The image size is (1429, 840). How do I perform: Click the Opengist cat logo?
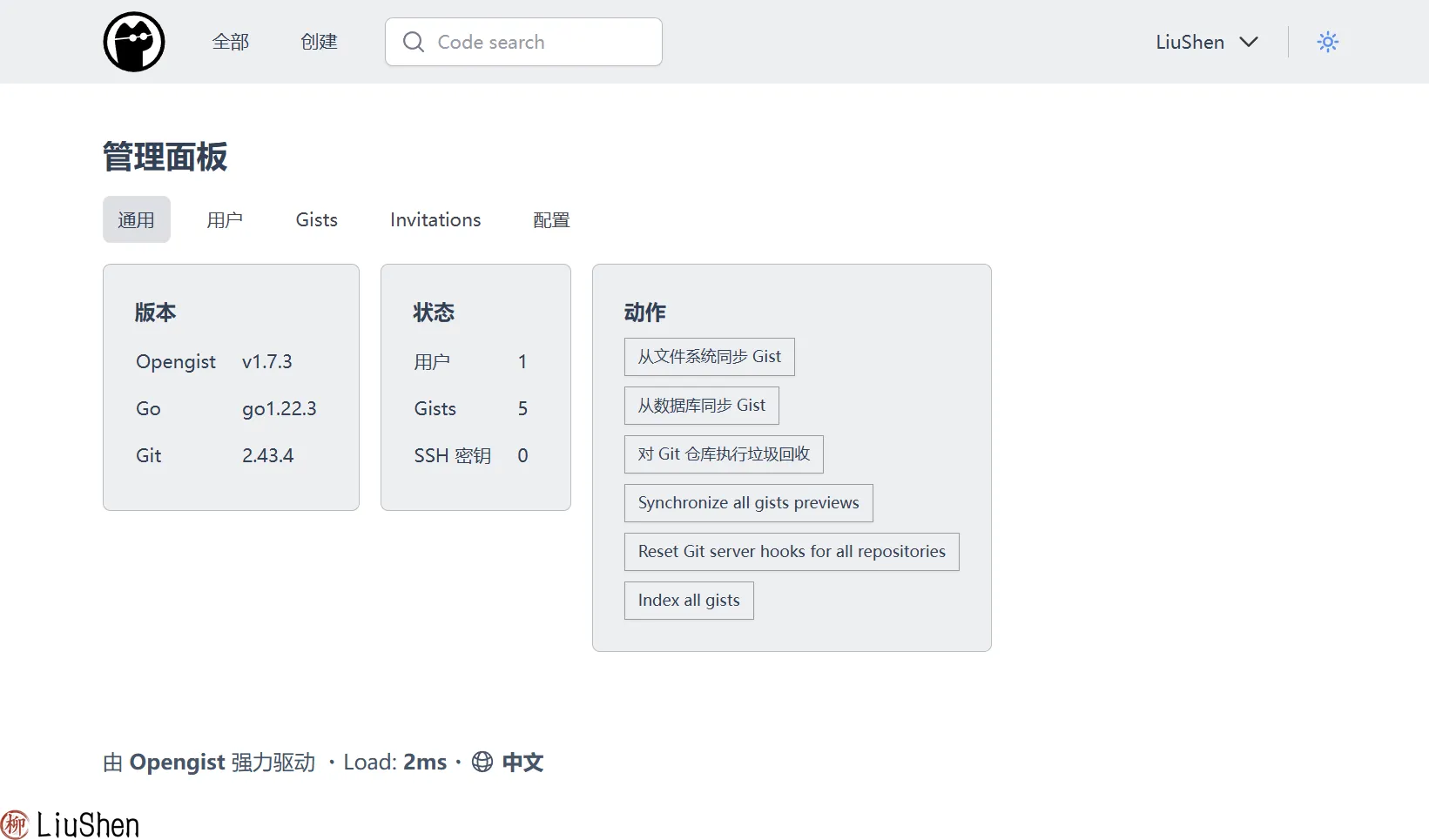tap(134, 42)
